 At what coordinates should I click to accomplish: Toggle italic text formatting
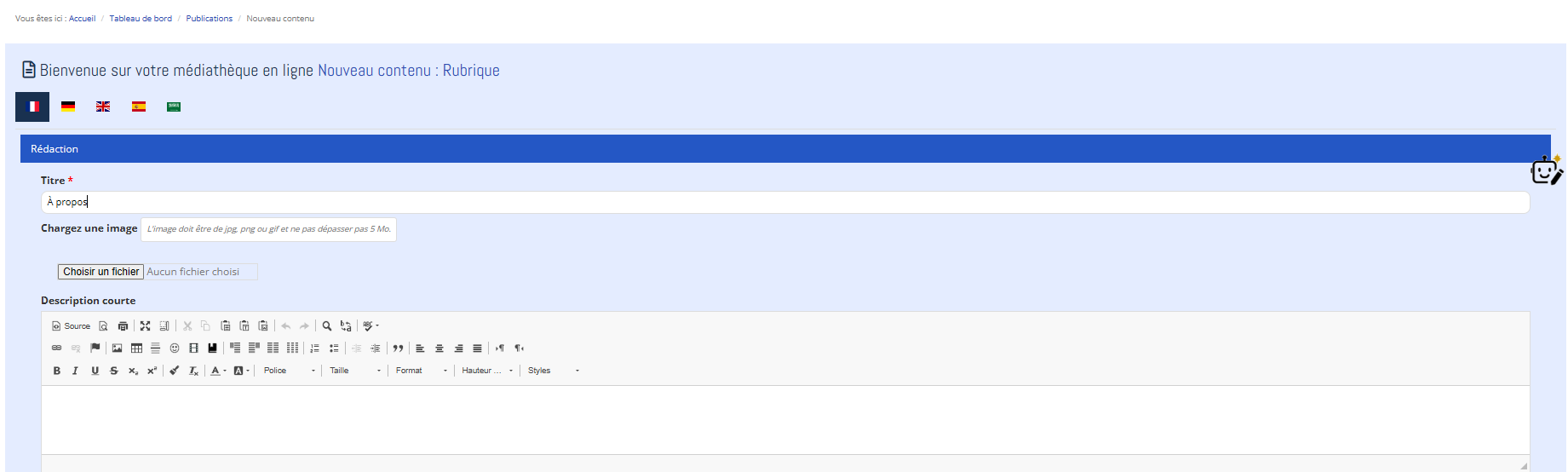point(76,371)
